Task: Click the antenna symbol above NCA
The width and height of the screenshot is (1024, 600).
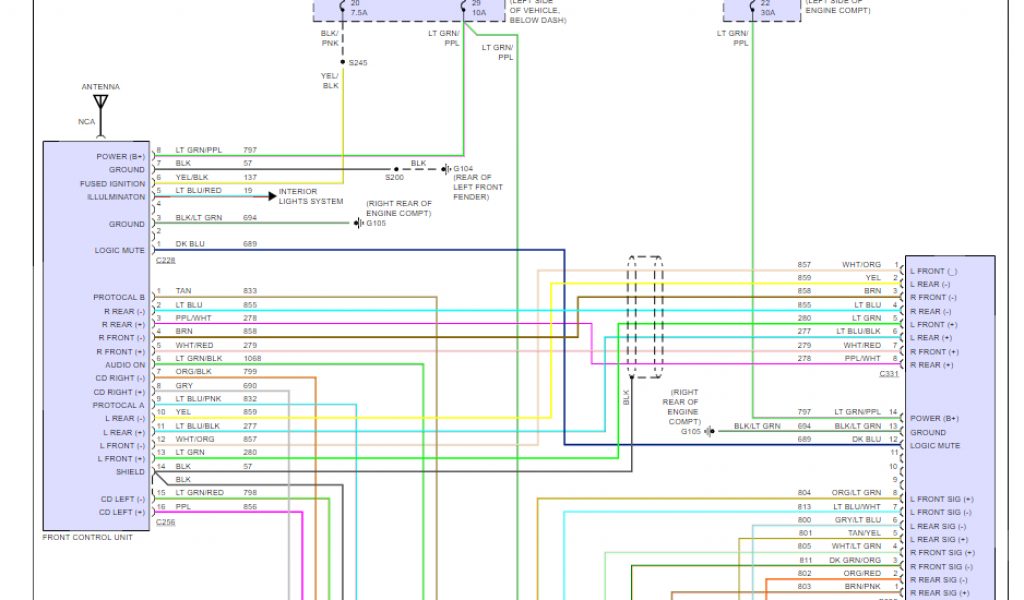Action: pyautogui.click(x=99, y=103)
